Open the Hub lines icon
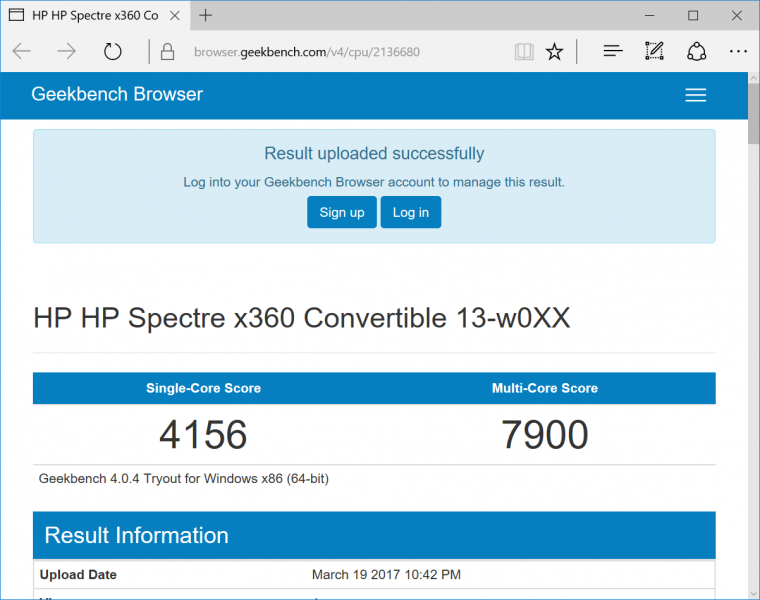 613,50
